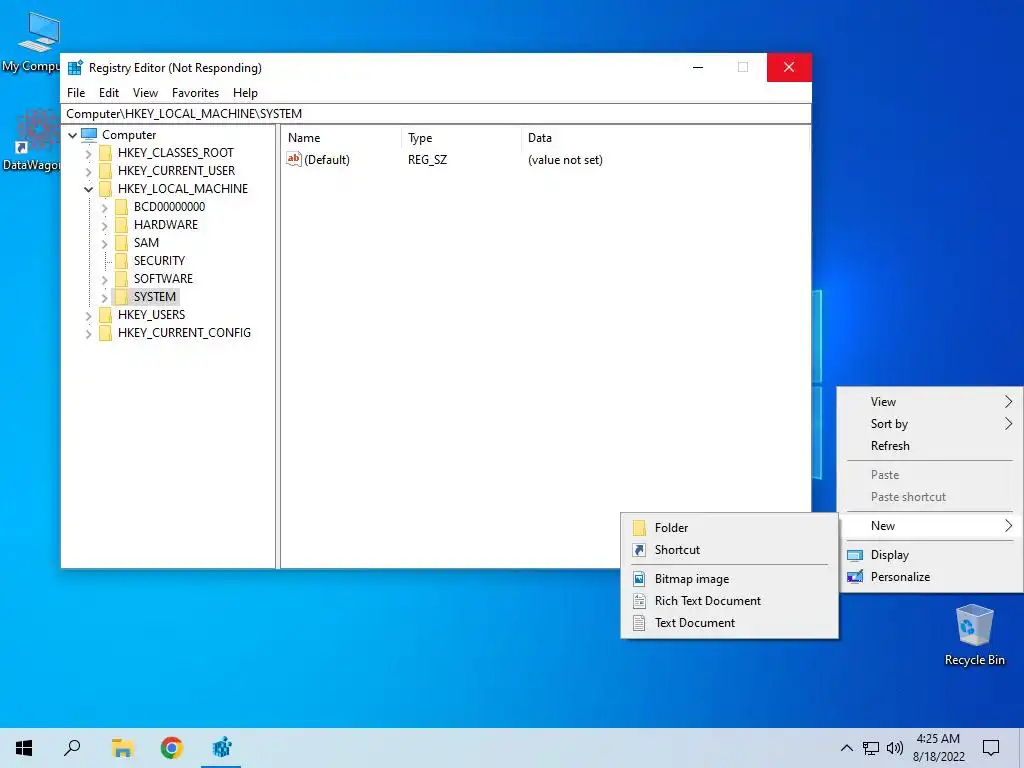Viewport: 1024px width, 768px height.
Task: Open the File menu
Action: [76, 93]
